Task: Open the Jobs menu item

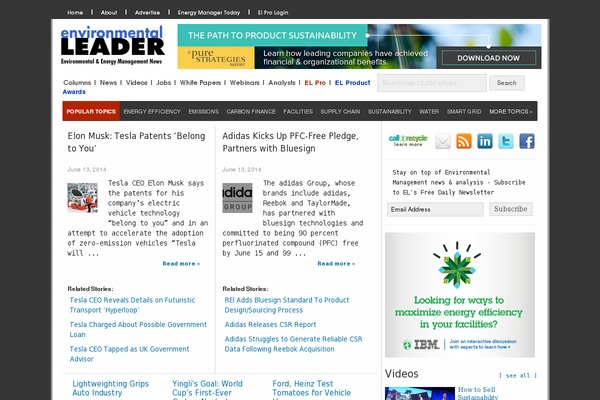Action: coord(163,83)
